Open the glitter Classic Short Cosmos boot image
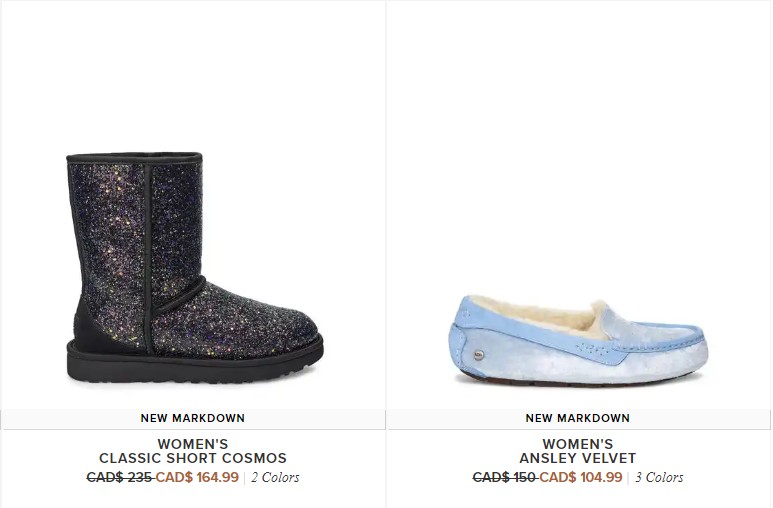 tap(194, 268)
